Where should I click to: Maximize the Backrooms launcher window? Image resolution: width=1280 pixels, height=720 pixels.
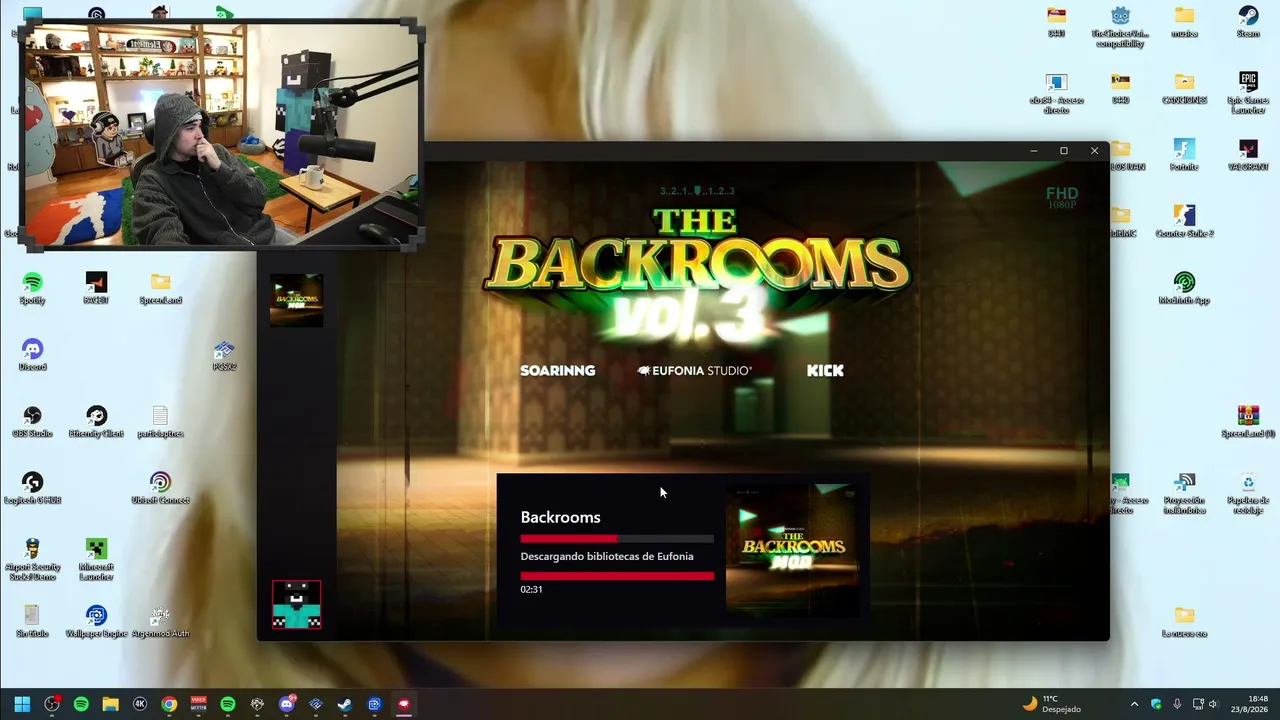click(x=1064, y=151)
